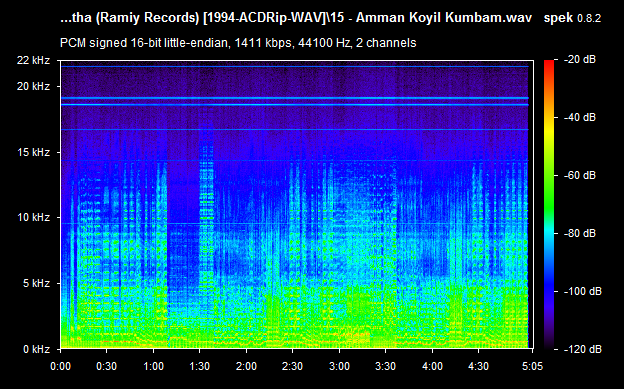Click the spek 0.8.2 version label
Viewport: 624px width, 389px height.
tap(572, 18)
